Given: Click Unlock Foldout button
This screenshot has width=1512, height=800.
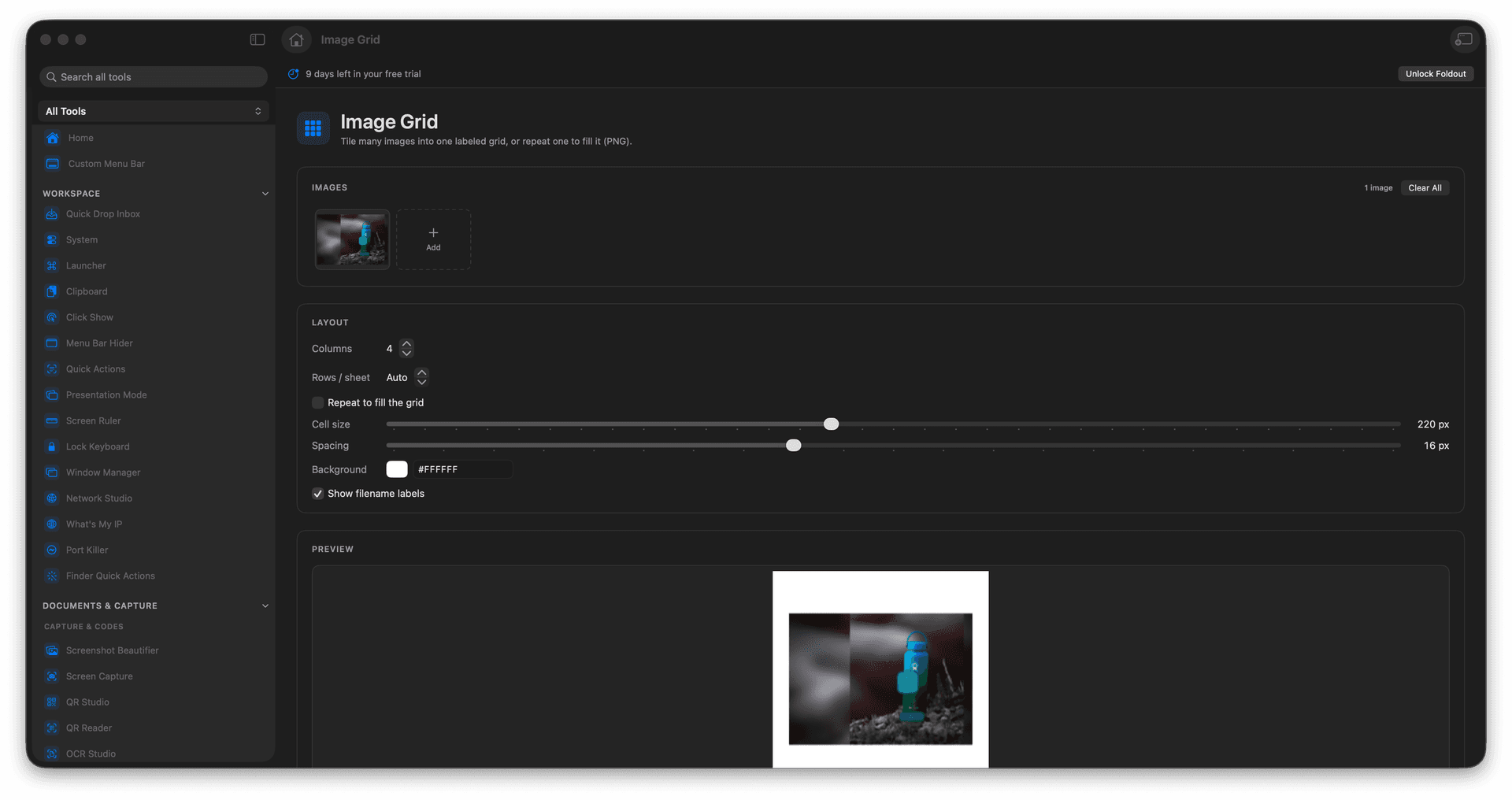Looking at the screenshot, I should pos(1436,74).
